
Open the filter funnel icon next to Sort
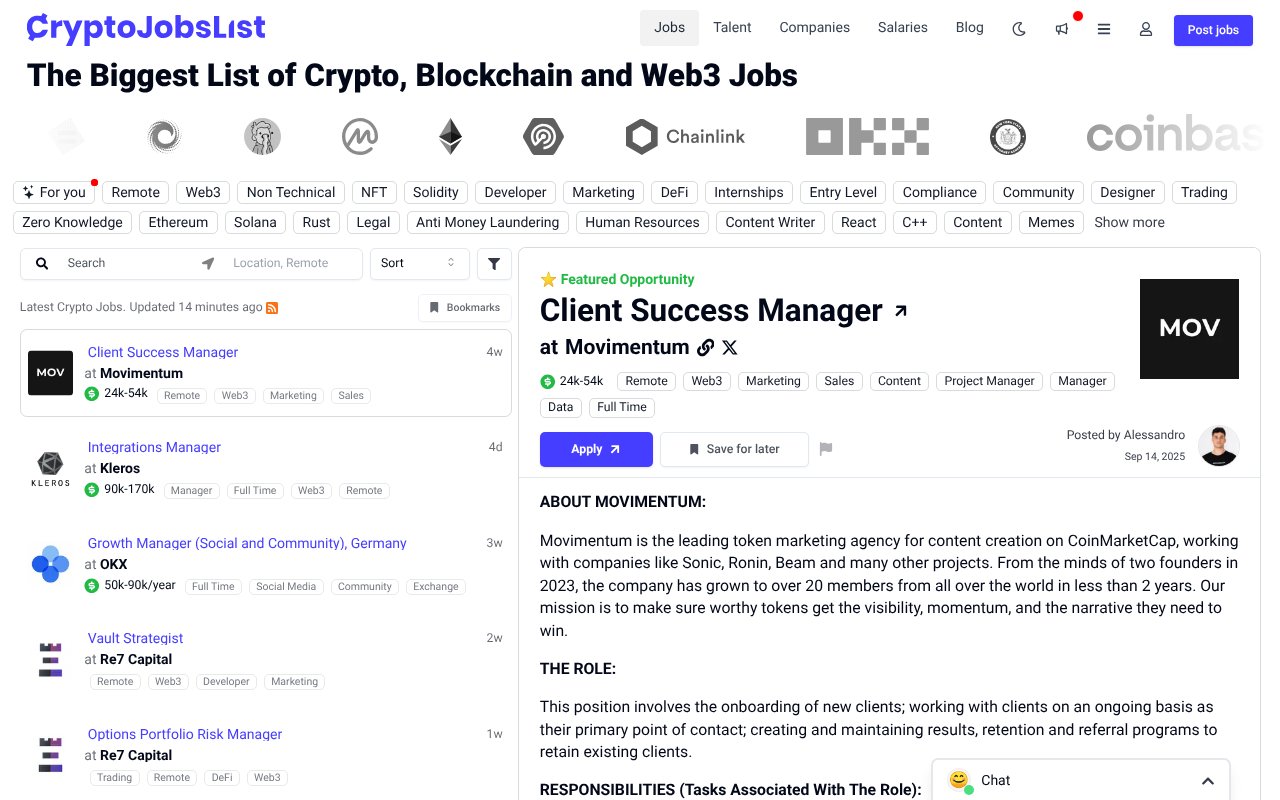494,263
